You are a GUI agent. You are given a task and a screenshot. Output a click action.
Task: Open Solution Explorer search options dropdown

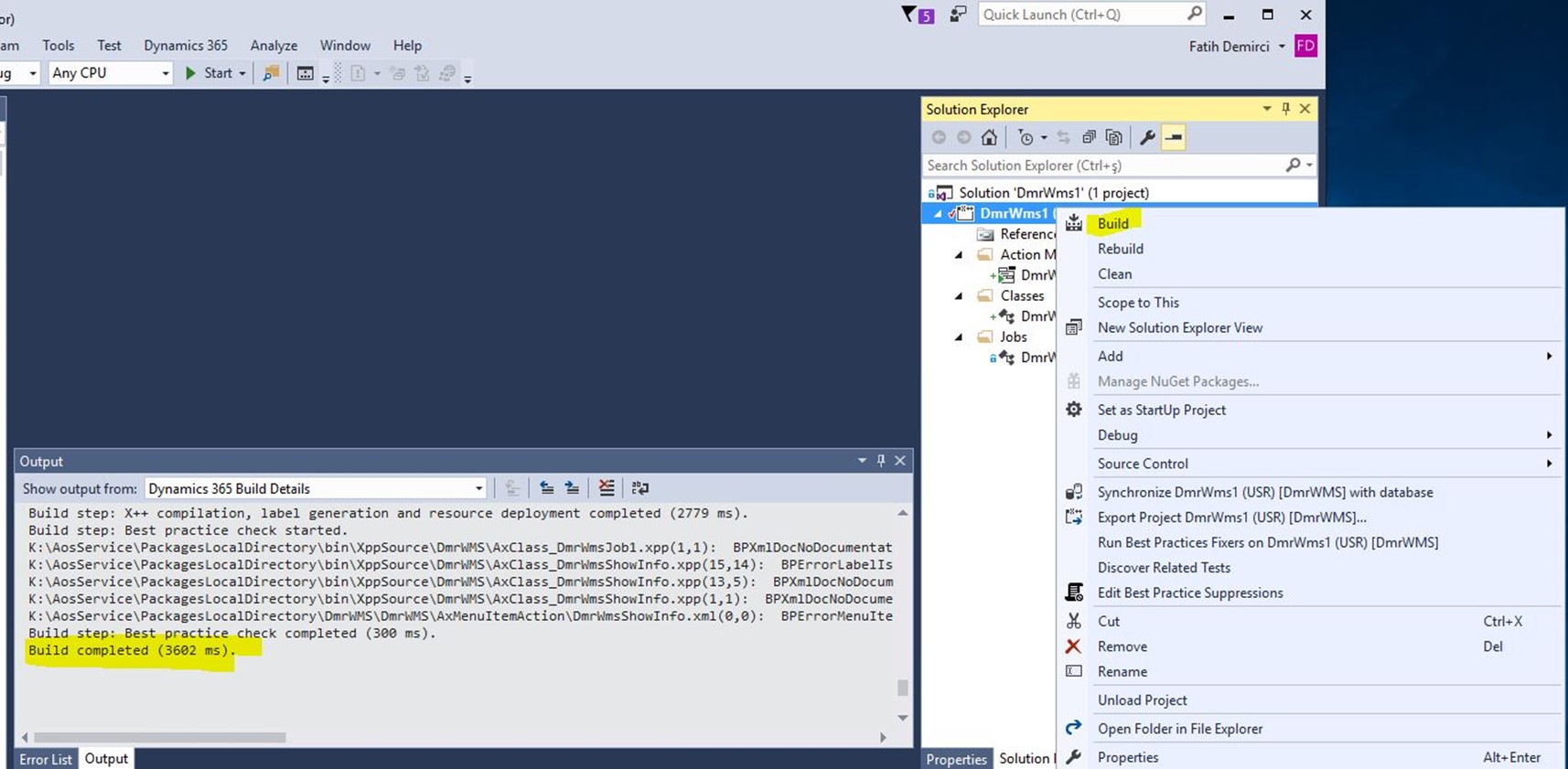coord(1310,166)
